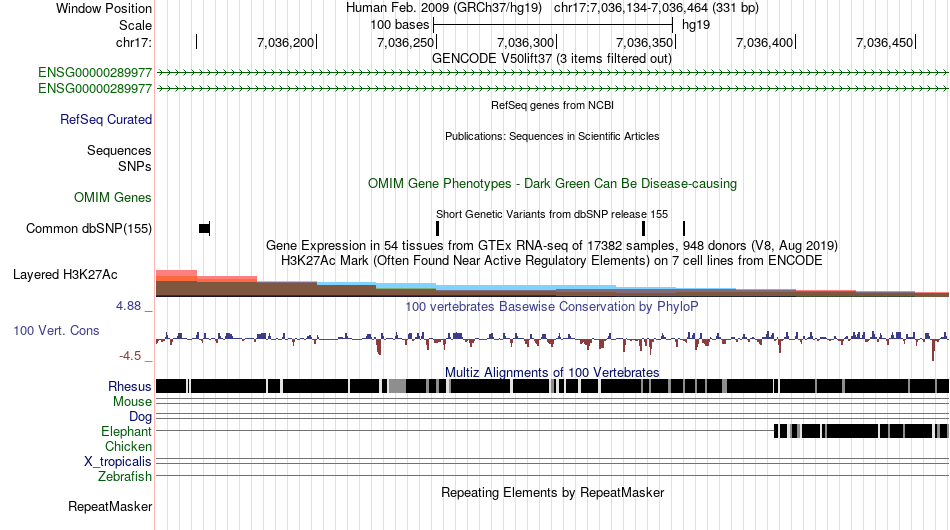Click the OMIM Gene Phenotypes title
The height and width of the screenshot is (530, 950).
pyautogui.click(x=552, y=184)
